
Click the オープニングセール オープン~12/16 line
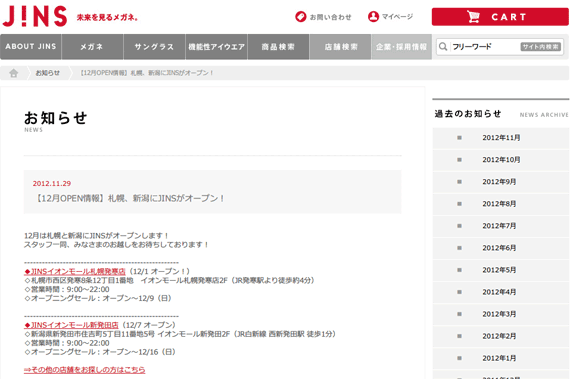(x=100, y=352)
